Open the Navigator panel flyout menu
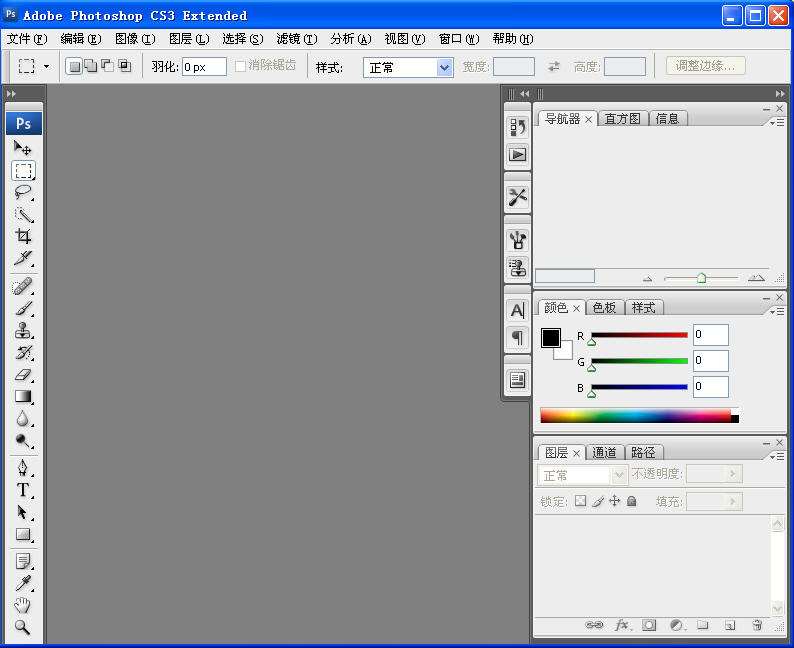The image size is (794, 648). click(x=777, y=123)
